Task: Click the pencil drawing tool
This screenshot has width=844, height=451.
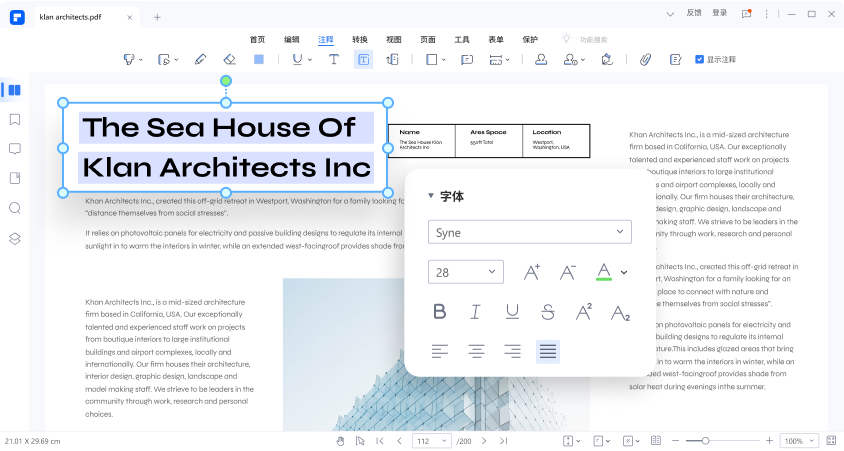Action: click(x=200, y=60)
